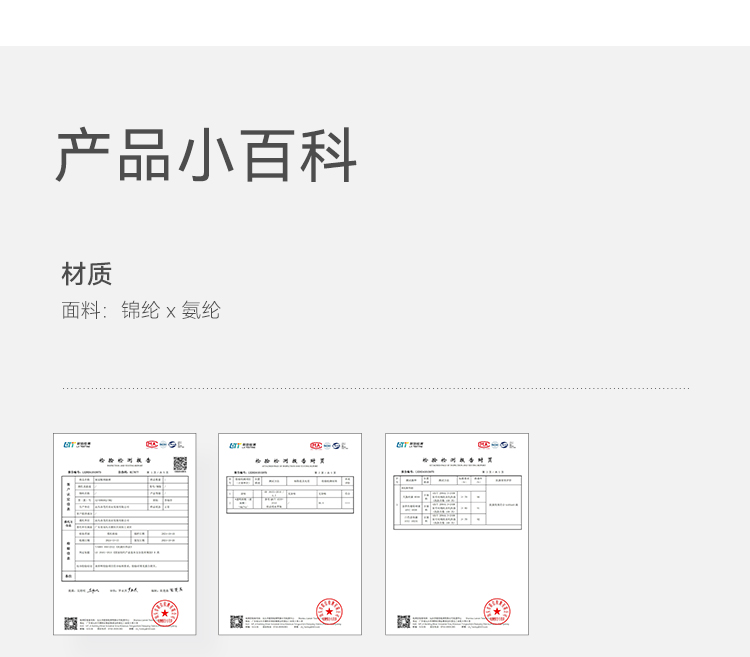Image resolution: width=750 pixels, height=657 pixels.
Task: Click the 产品小百科 heading
Action: pyautogui.click(x=206, y=155)
